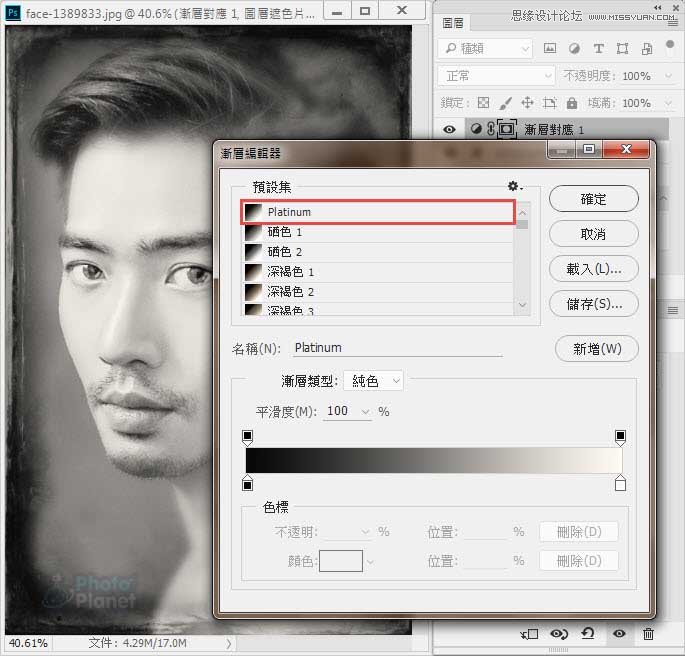Select the left opacity stop
The image size is (685, 656).
247,438
